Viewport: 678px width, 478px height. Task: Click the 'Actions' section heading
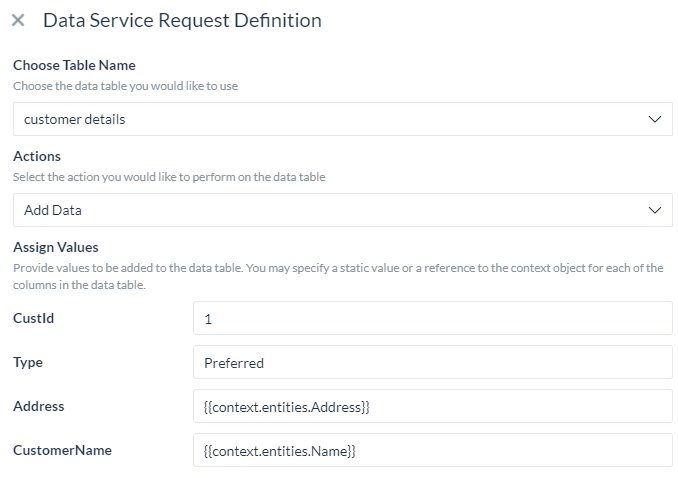(37, 156)
